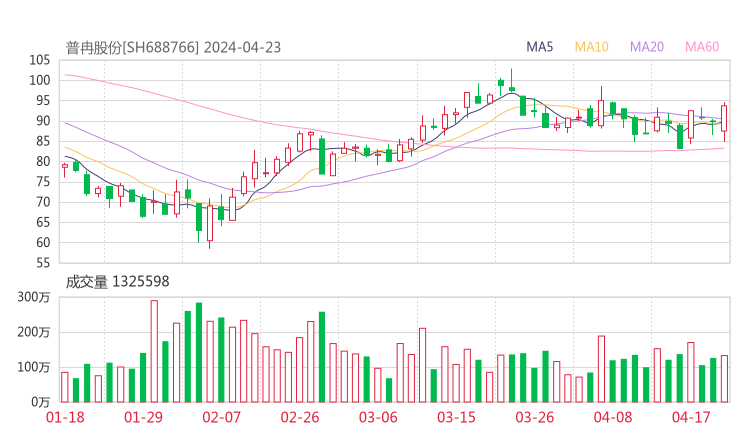The height and width of the screenshot is (440, 740).
Task: Click the 01-18 date label
Action: [x=65, y=417]
